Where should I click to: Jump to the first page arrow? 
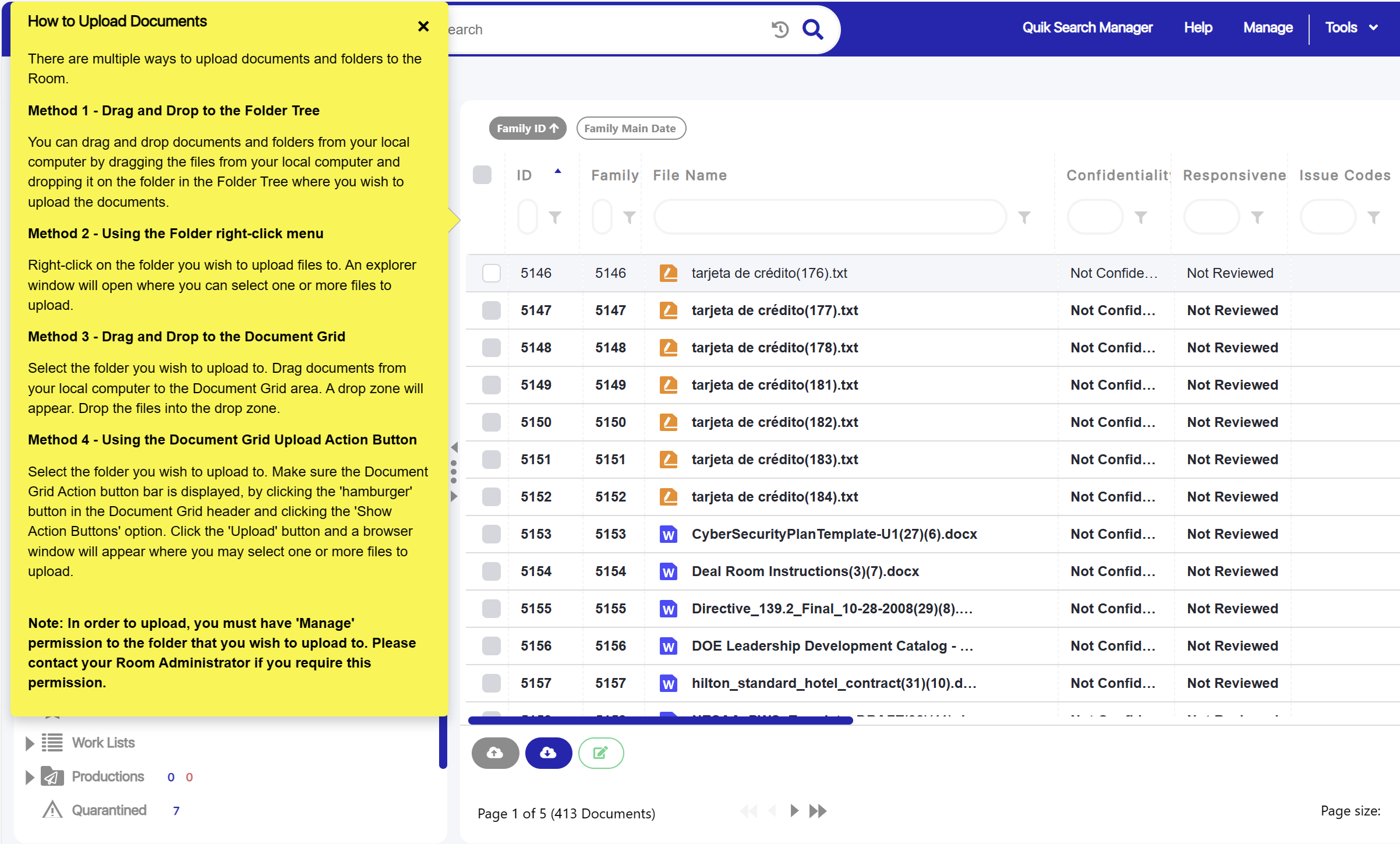(x=748, y=811)
